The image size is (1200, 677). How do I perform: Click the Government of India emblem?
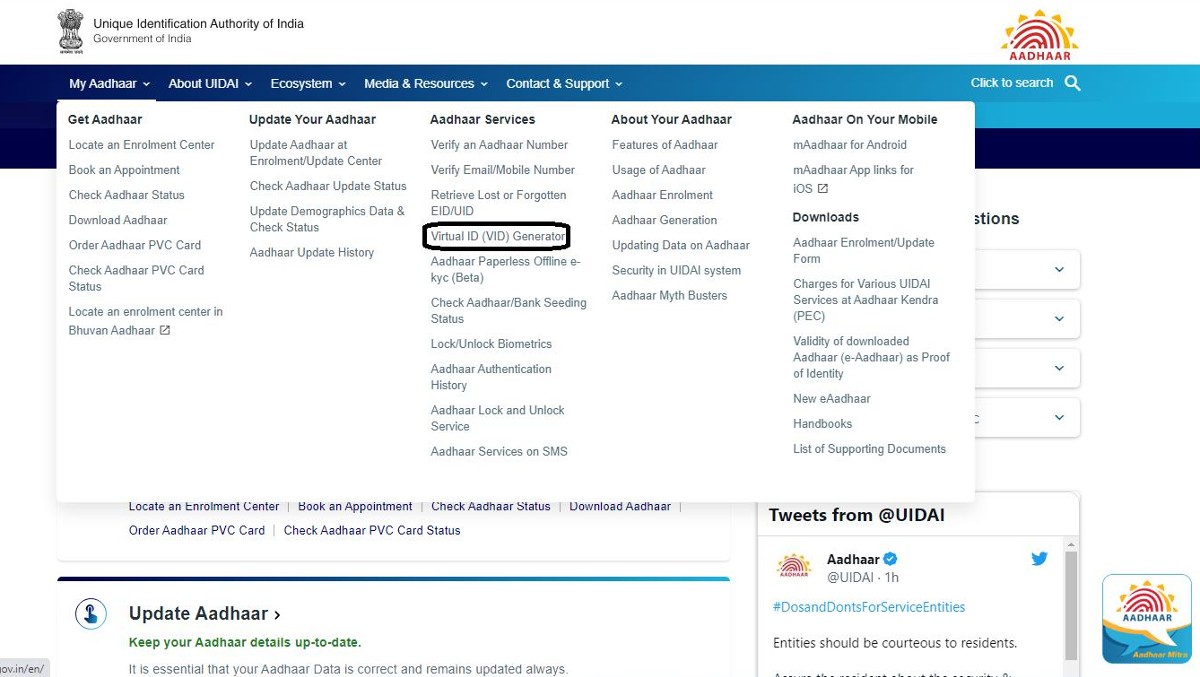point(71,31)
